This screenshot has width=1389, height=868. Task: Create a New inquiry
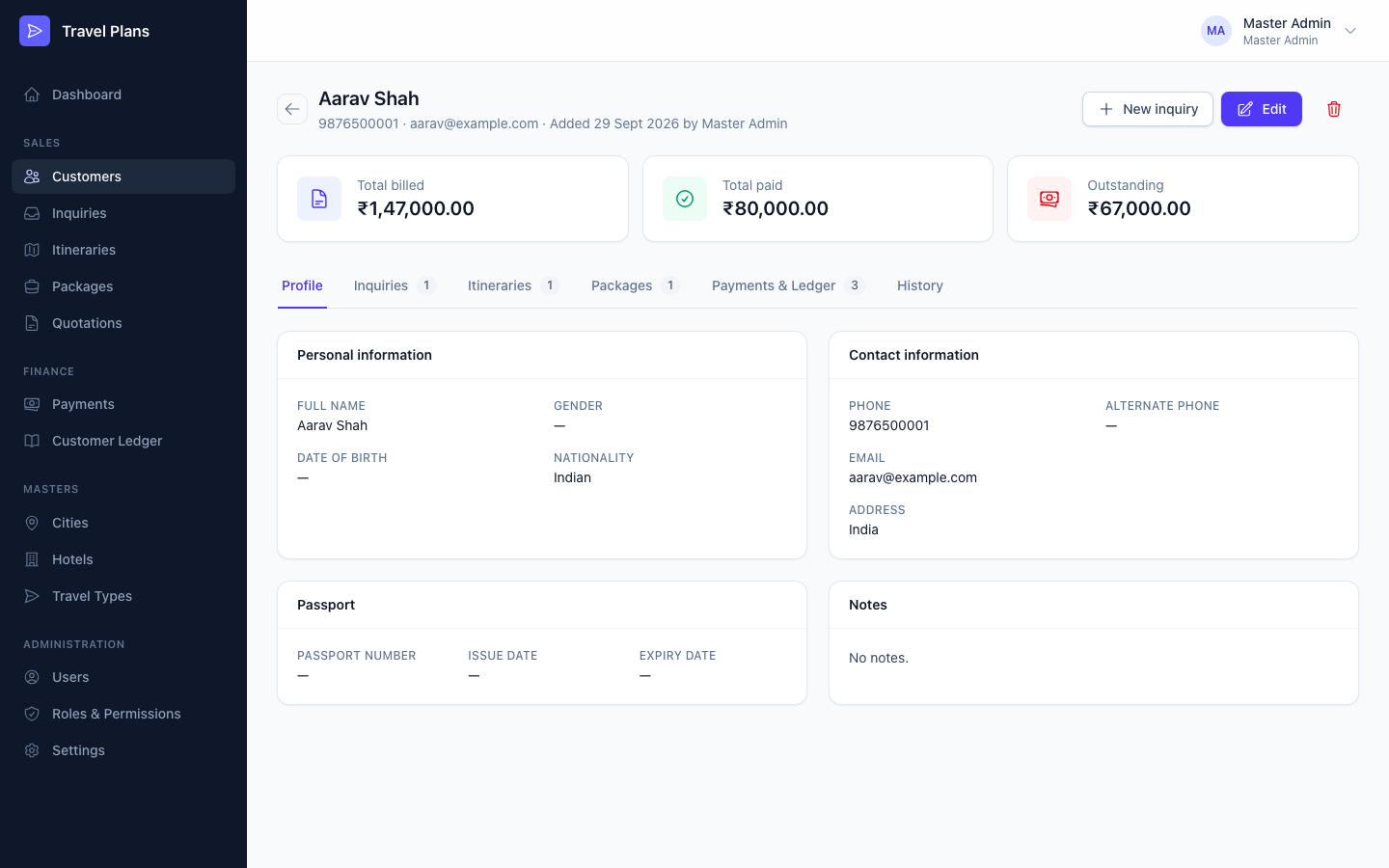[x=1148, y=109]
